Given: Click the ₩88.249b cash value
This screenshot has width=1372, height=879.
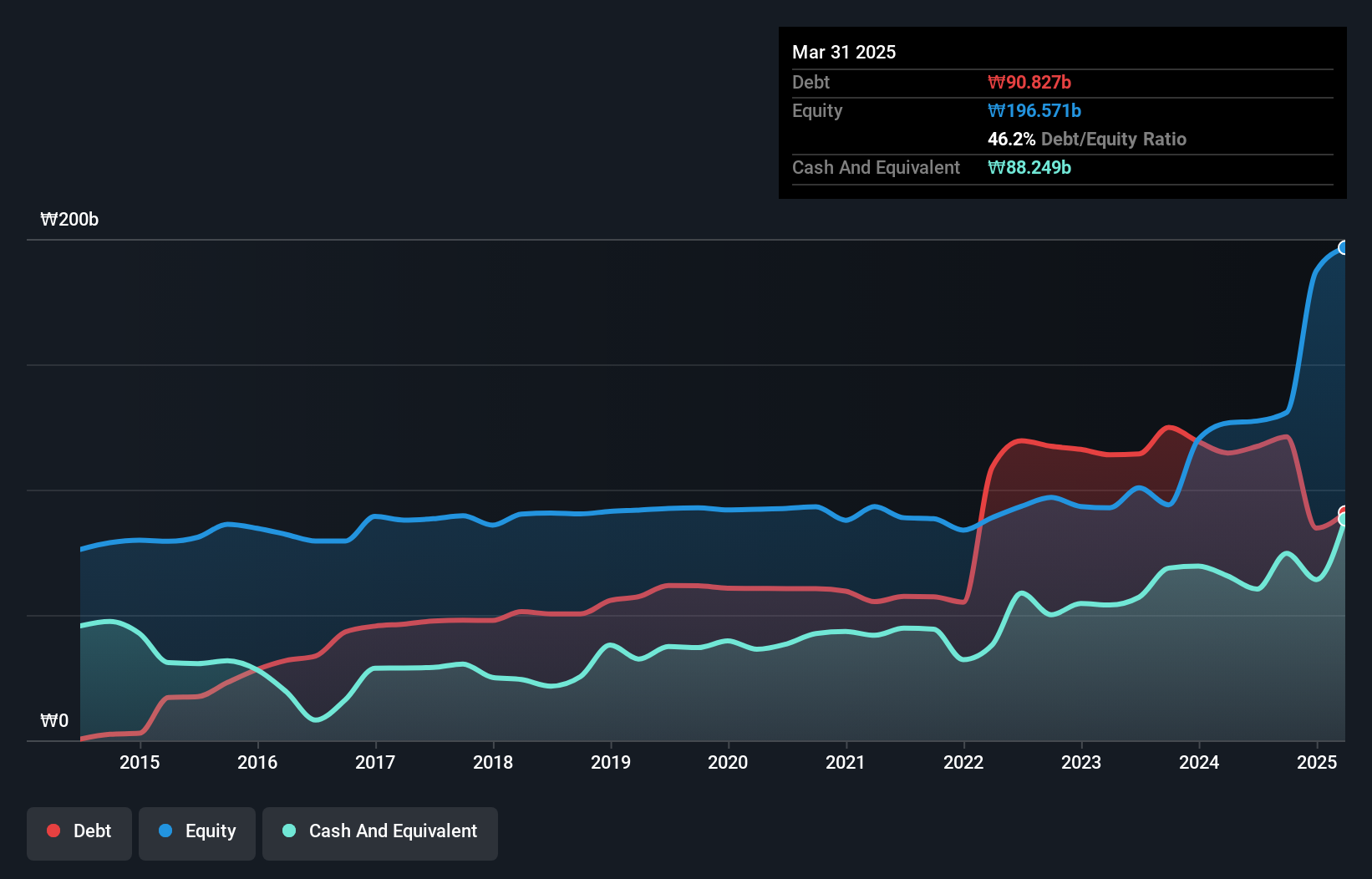Looking at the screenshot, I should [x=1029, y=167].
